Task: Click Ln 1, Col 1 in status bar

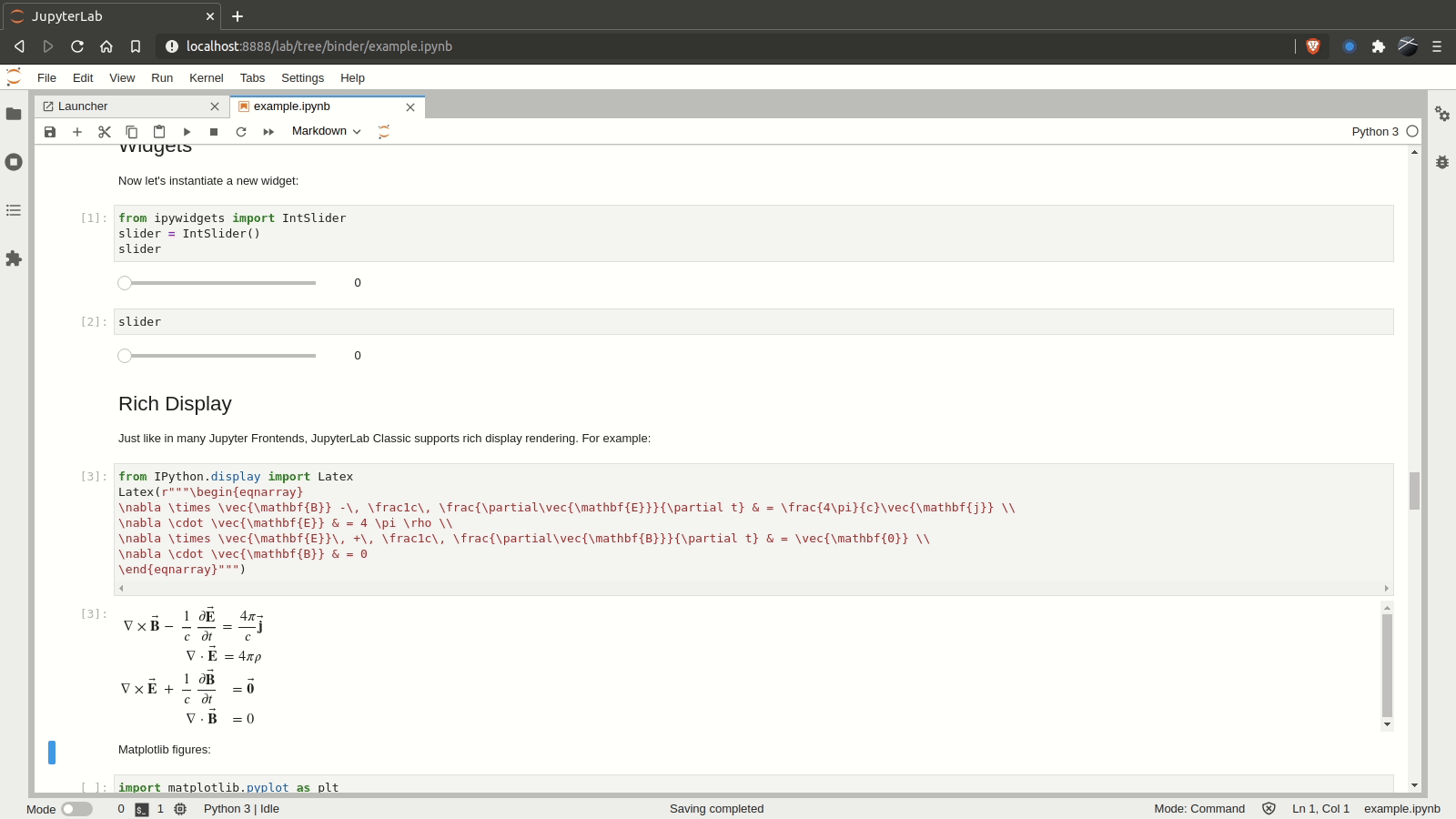Action: tap(1320, 809)
